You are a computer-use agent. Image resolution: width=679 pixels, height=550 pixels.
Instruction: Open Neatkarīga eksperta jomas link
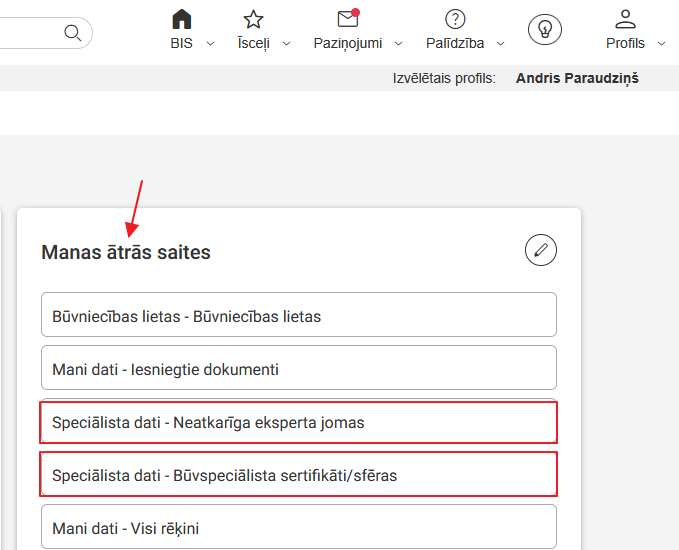pyautogui.click(x=298, y=422)
